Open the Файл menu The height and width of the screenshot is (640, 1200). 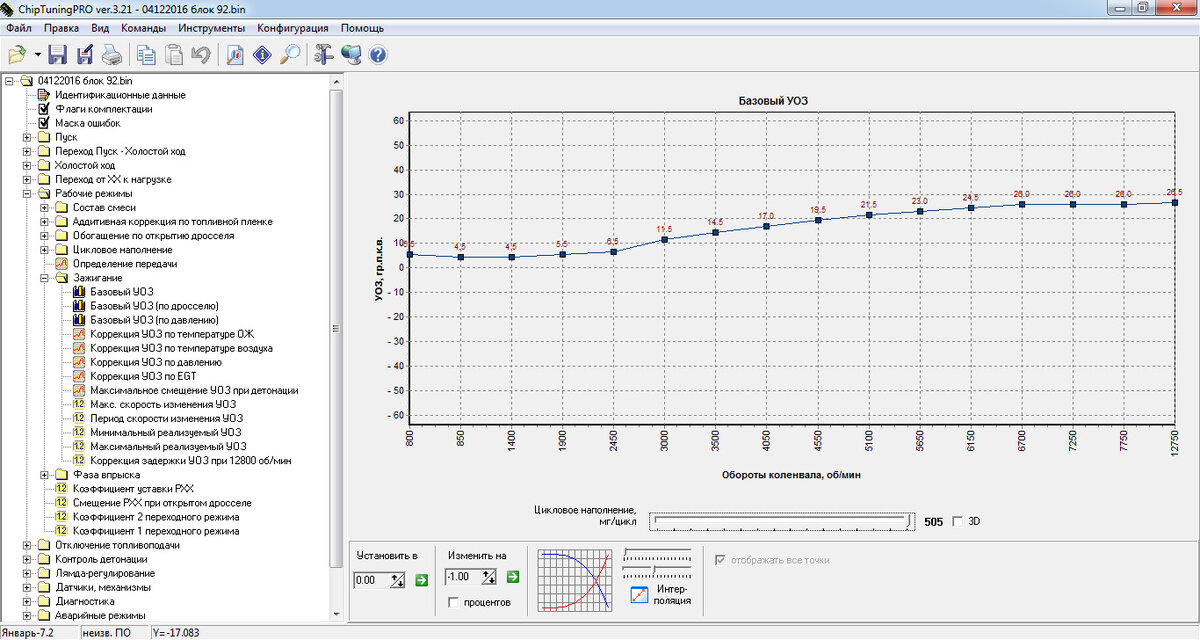click(18, 28)
